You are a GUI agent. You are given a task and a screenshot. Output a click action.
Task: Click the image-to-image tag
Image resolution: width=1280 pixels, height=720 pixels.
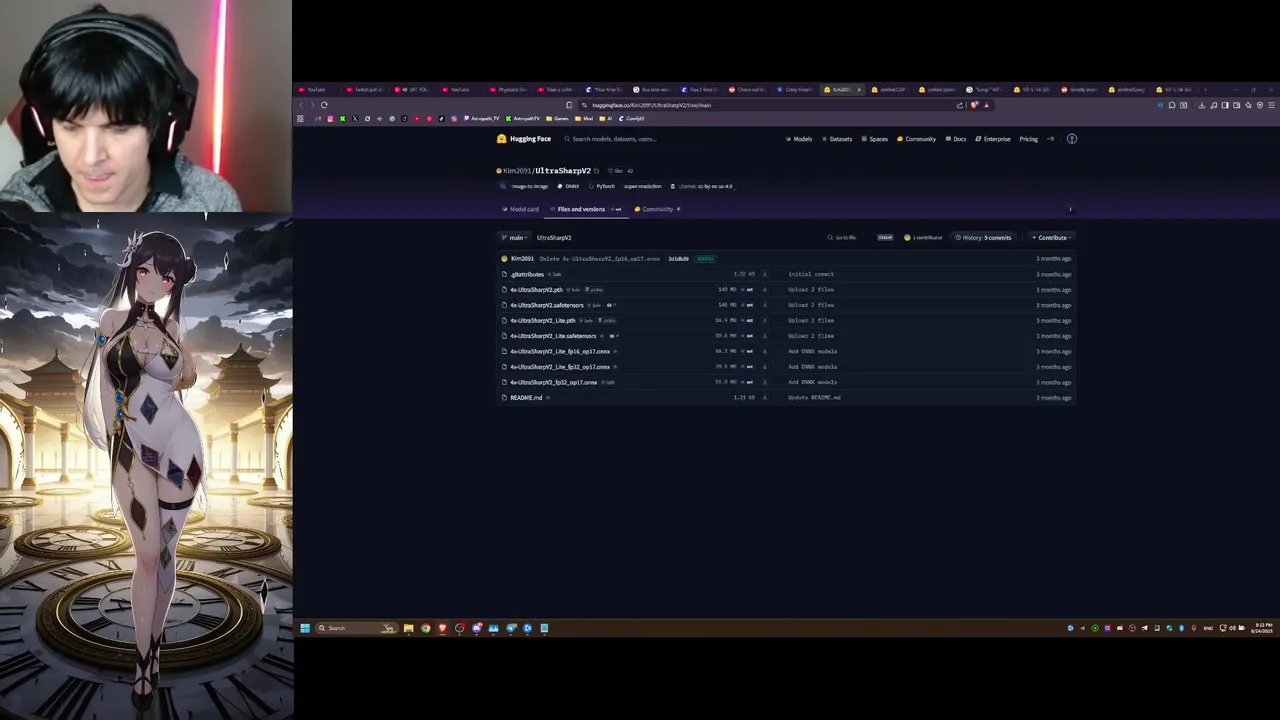526,186
